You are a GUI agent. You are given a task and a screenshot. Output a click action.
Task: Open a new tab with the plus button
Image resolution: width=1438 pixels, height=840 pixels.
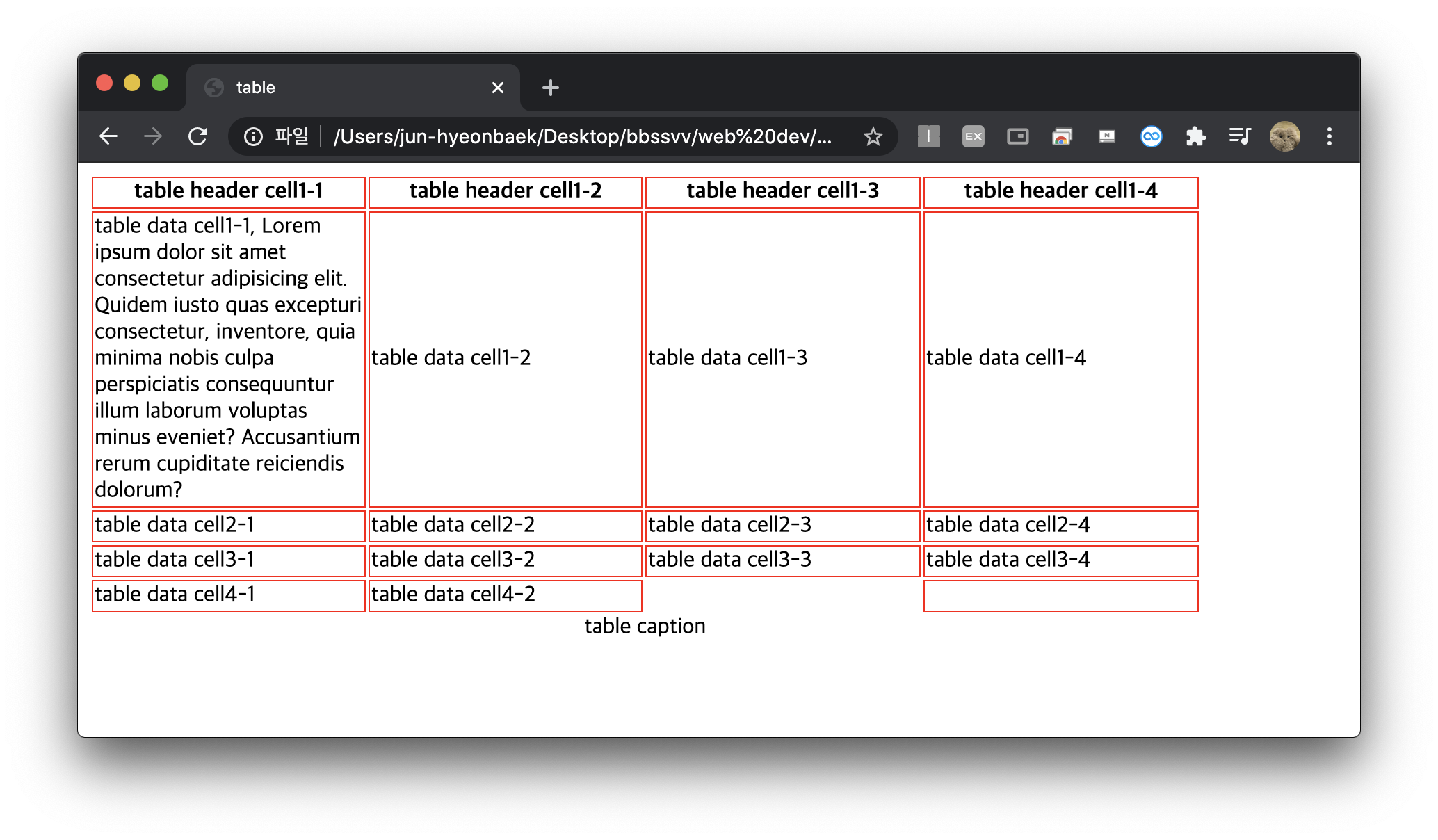coord(550,88)
